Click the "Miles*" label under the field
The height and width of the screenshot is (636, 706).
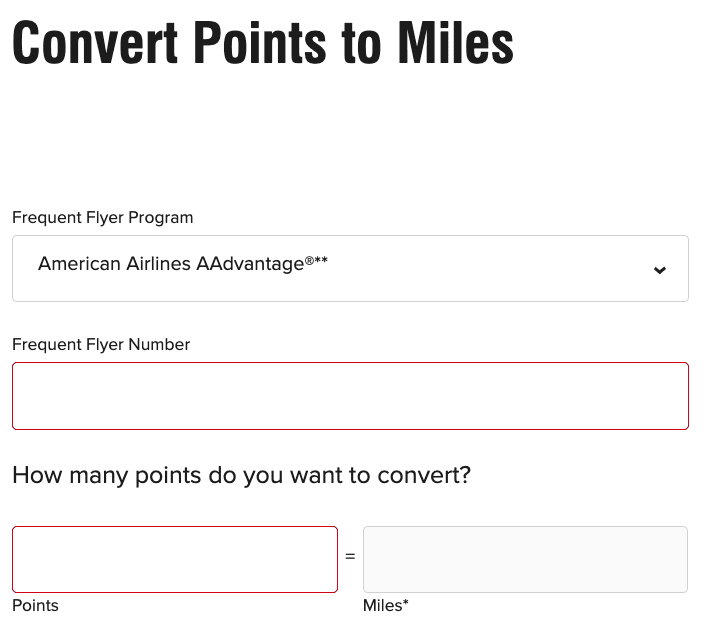[386, 605]
